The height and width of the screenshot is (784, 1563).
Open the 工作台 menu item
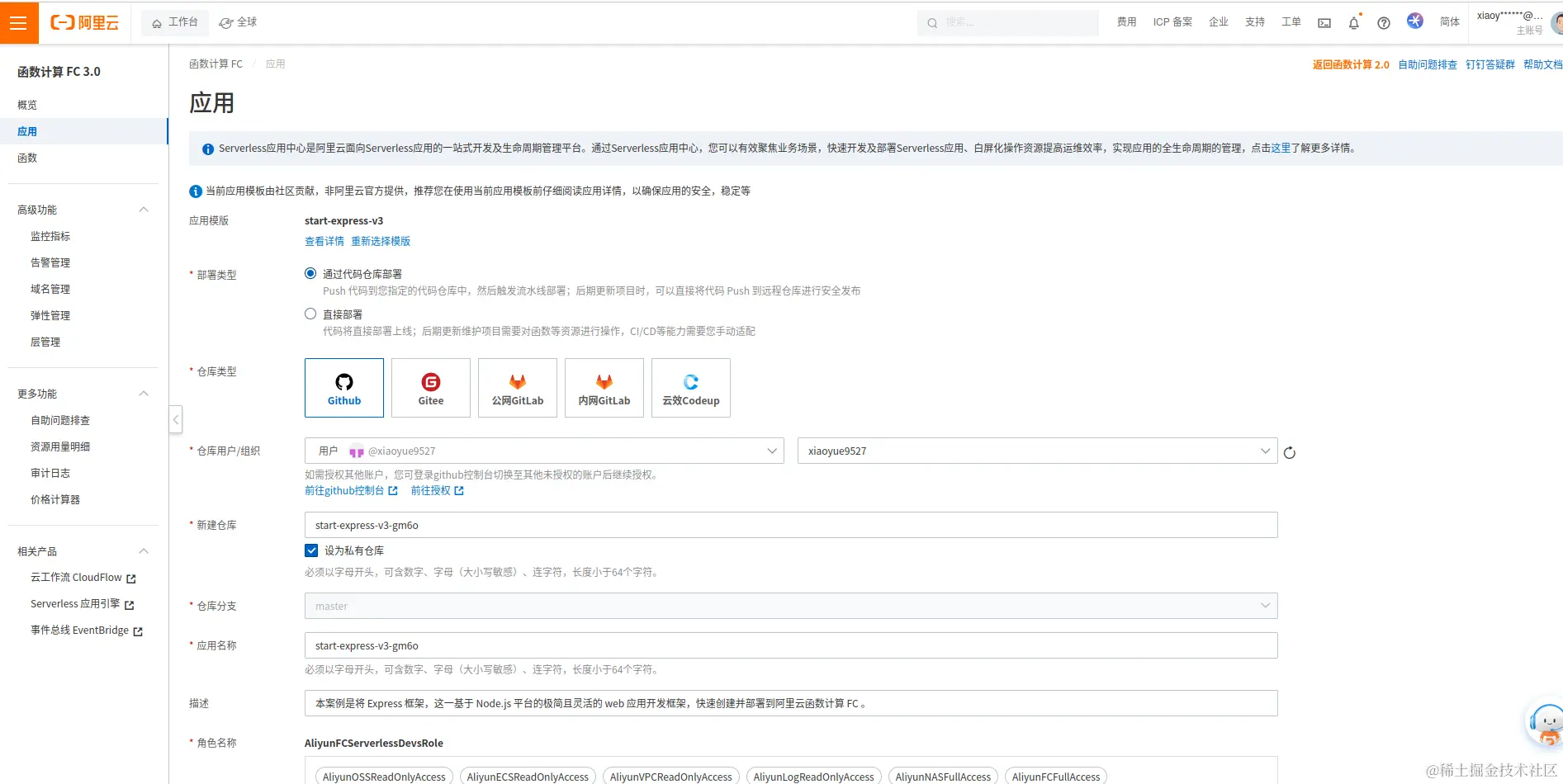[174, 22]
